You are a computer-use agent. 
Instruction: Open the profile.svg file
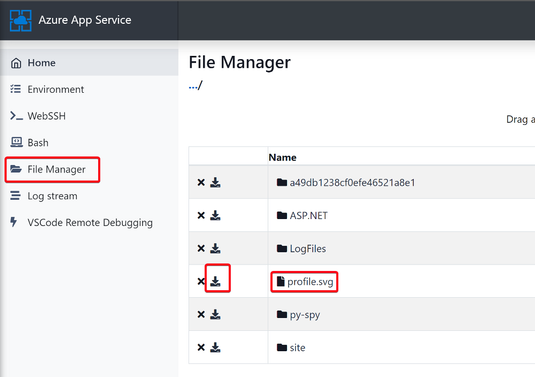(310, 282)
